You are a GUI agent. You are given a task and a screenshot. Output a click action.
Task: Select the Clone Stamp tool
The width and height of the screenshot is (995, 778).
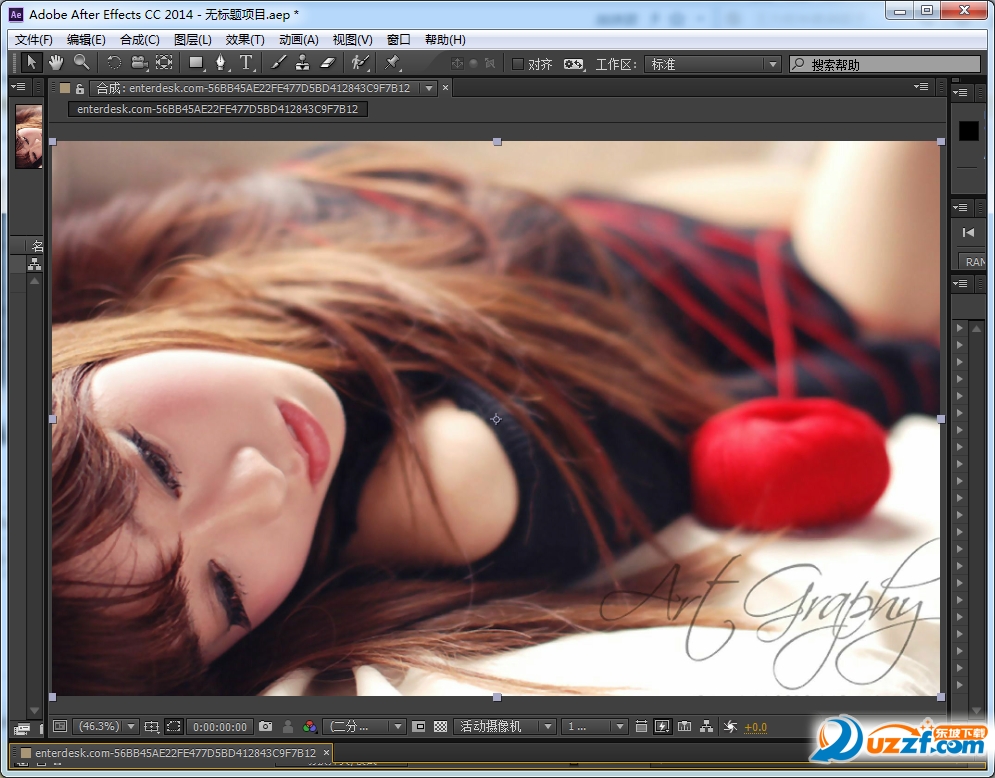303,63
